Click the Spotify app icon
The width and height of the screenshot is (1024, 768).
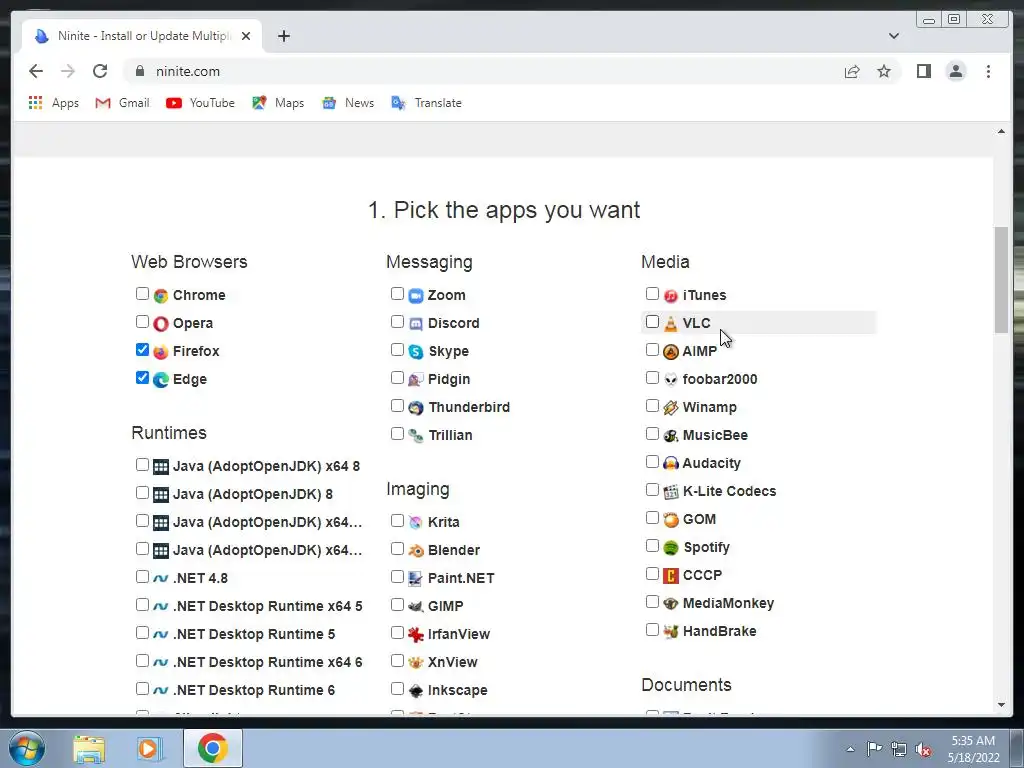pos(671,548)
